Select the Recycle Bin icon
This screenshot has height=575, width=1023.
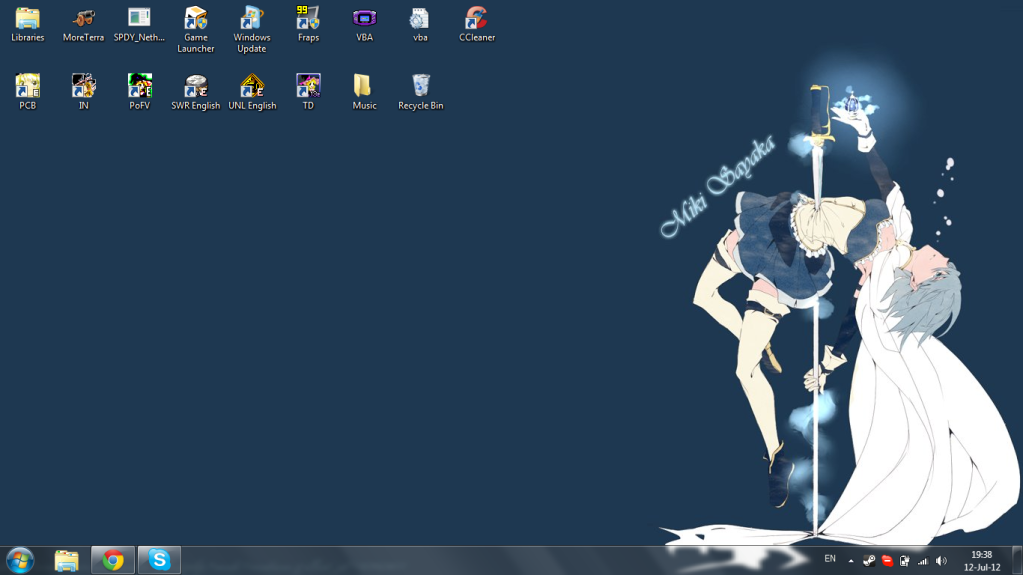(x=421, y=87)
